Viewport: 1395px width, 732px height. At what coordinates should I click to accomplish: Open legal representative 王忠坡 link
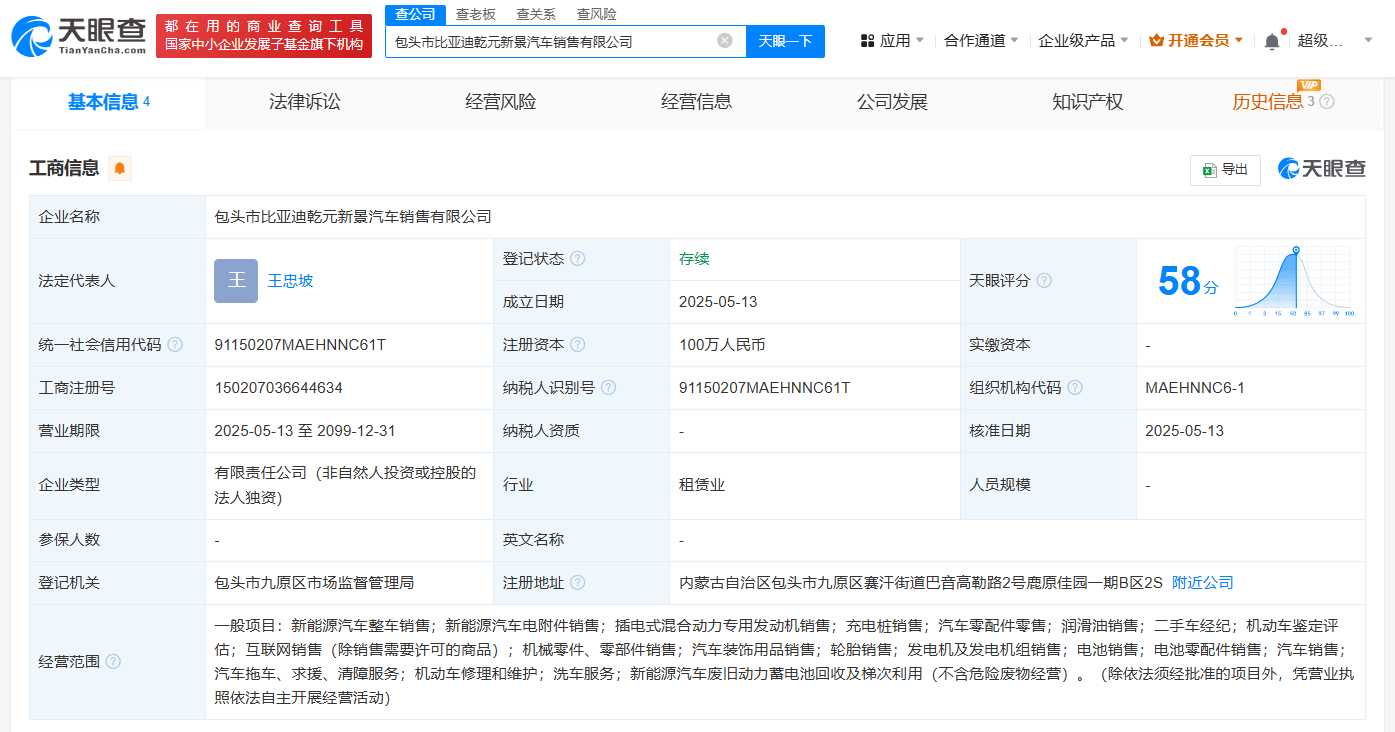291,281
